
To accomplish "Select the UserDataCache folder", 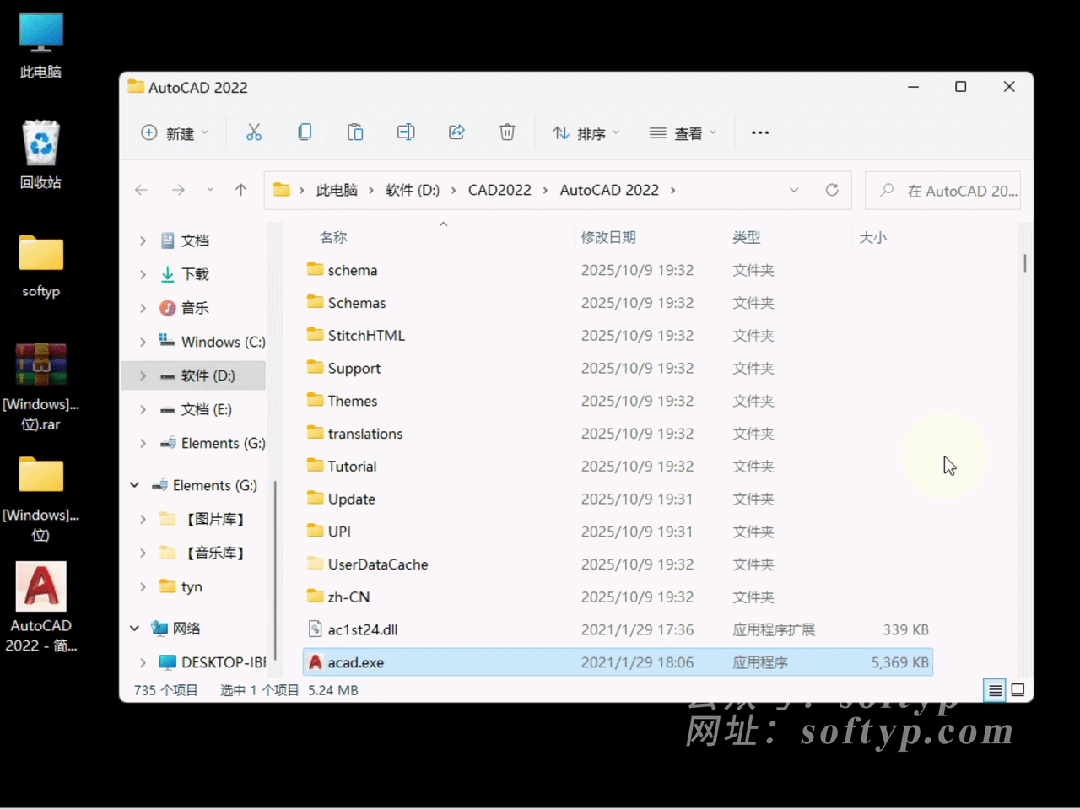I will [x=618, y=564].
